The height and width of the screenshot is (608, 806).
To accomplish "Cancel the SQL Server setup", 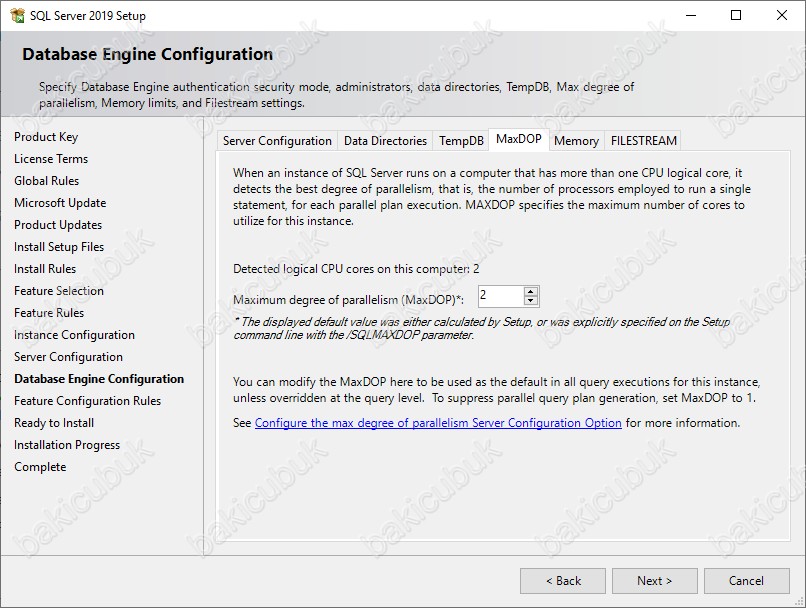I will click(x=746, y=581).
